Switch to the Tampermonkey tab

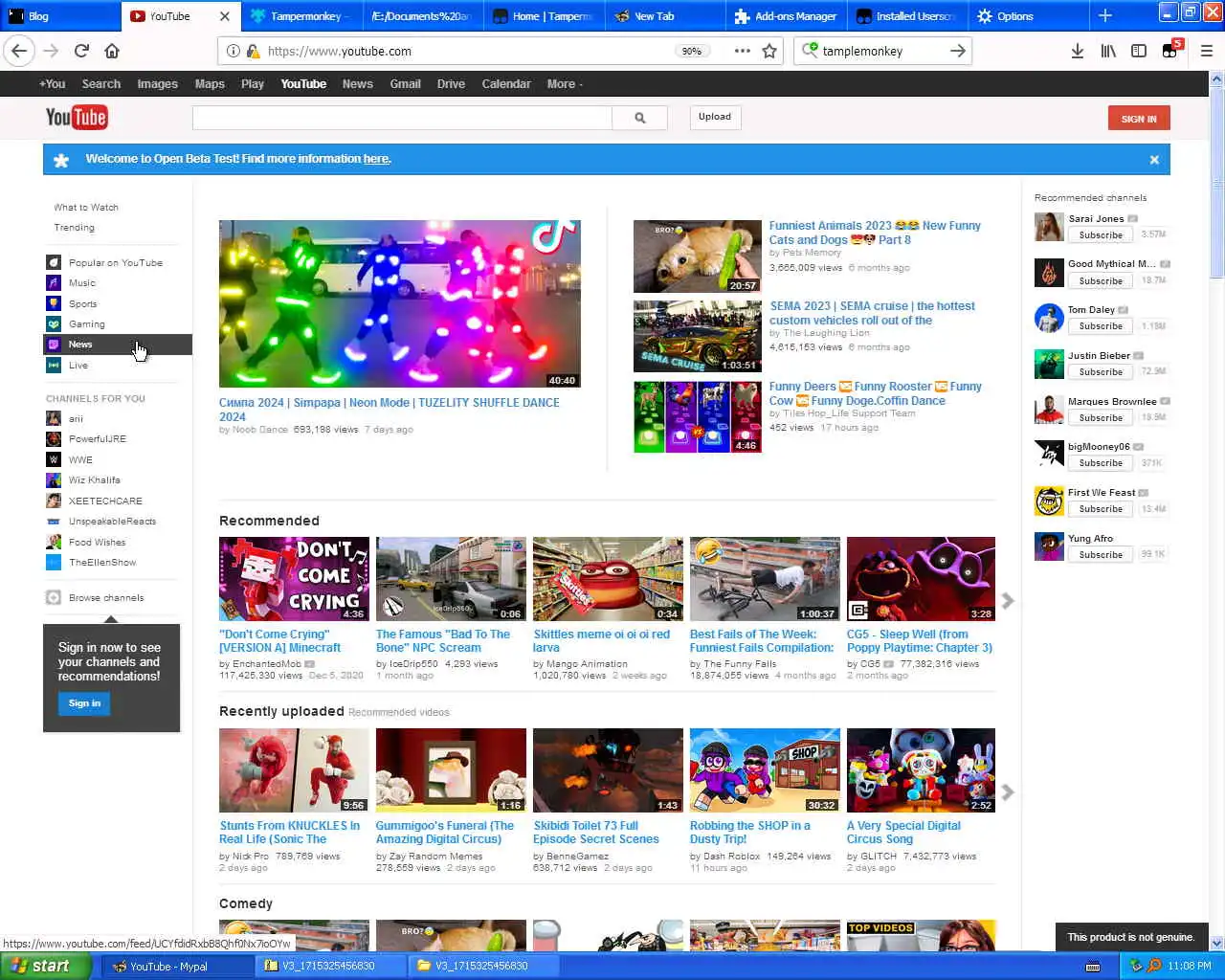point(301,15)
